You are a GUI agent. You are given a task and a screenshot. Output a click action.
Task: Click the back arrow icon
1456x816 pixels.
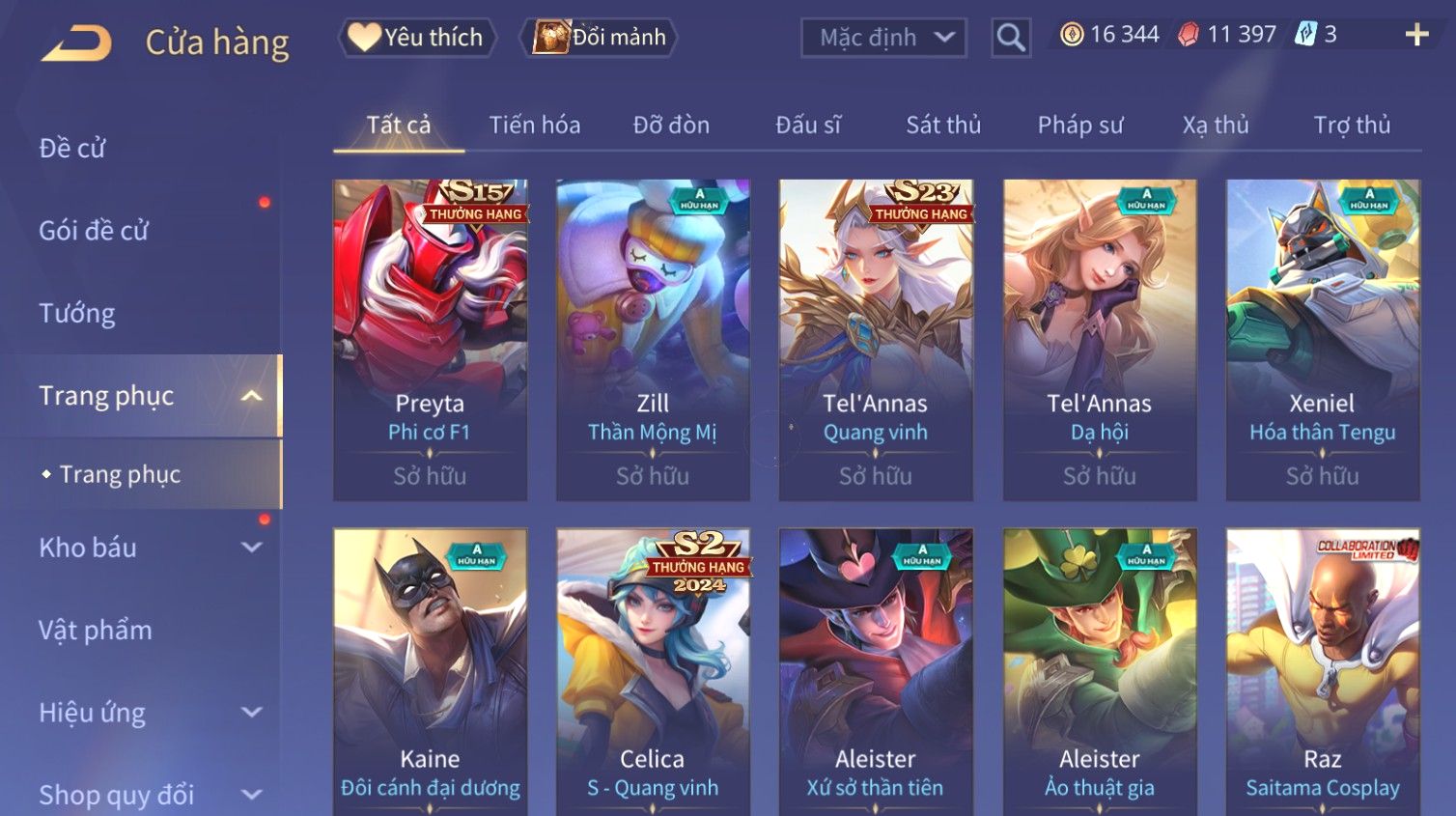click(76, 42)
